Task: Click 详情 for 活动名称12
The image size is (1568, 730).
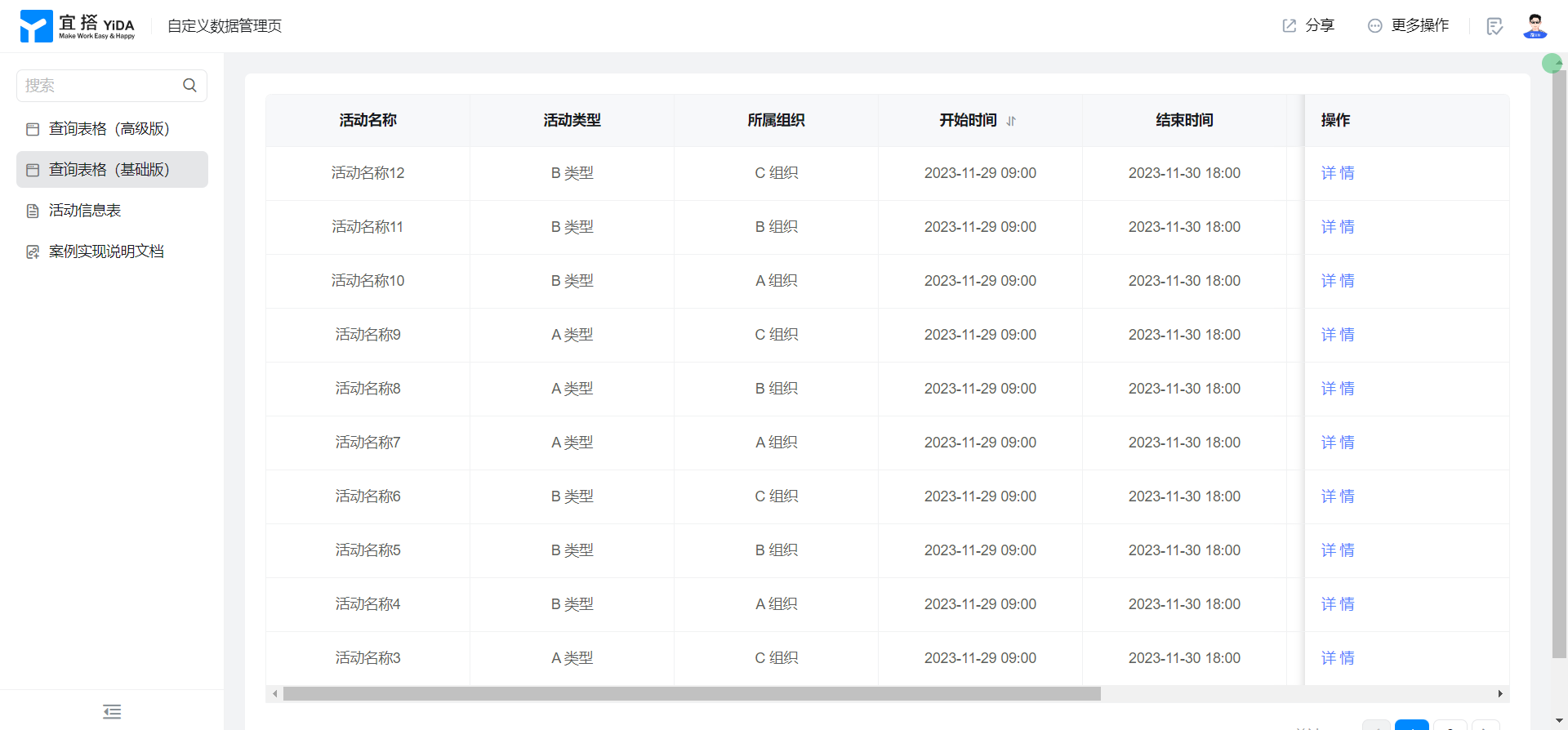Action: (1337, 173)
